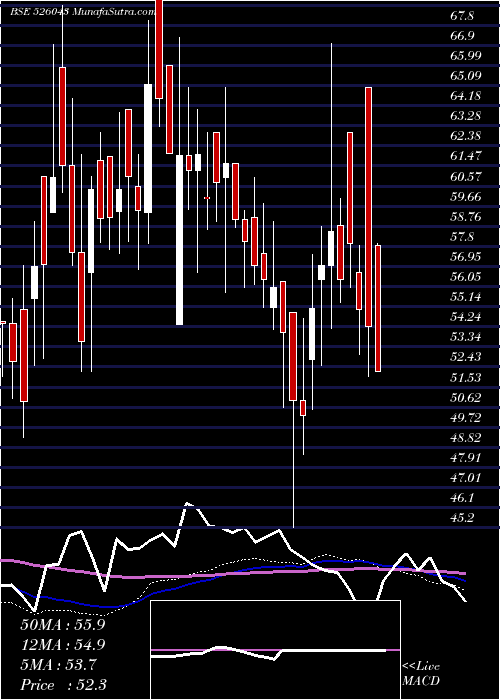Viewport: 500px width, 700px height.
Task: Click the BSE 526045 MunafaSutra.com header text
Action: [83, 12]
